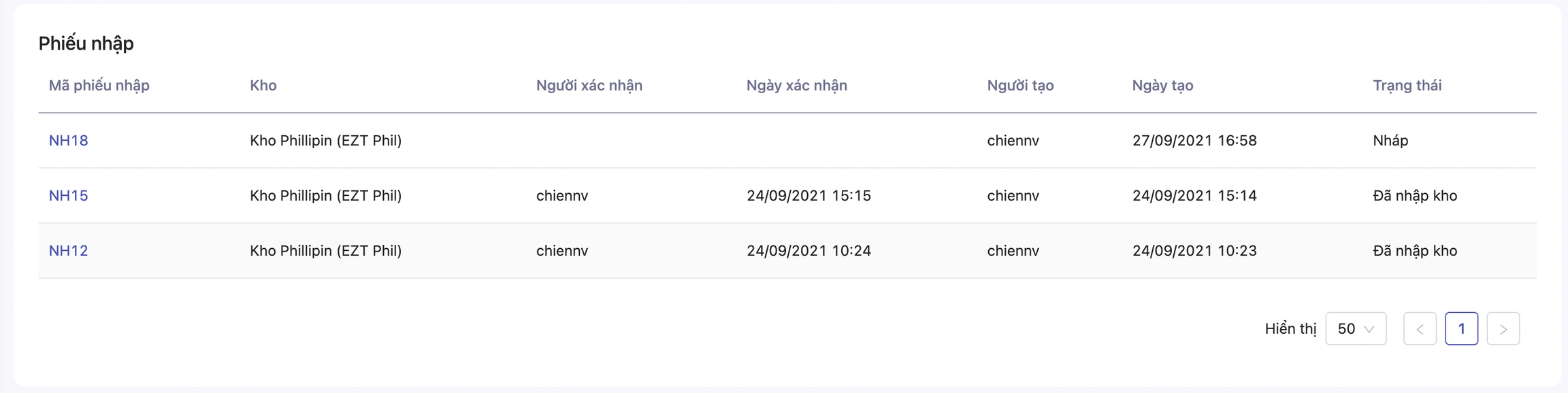The height and width of the screenshot is (393, 1568).
Task: Click the Kho column header
Action: (263, 86)
